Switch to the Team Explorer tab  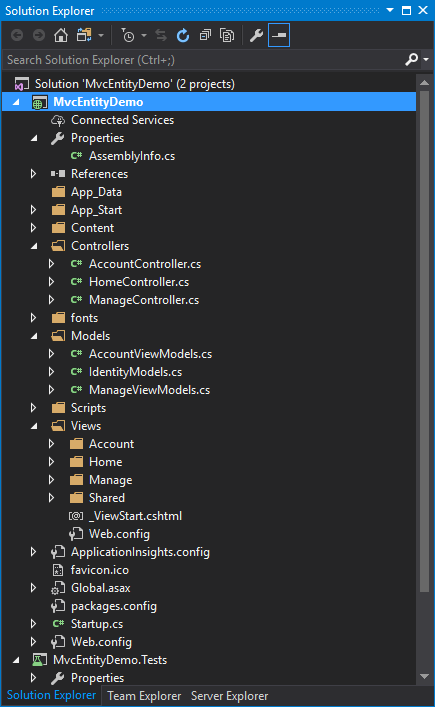(x=144, y=696)
